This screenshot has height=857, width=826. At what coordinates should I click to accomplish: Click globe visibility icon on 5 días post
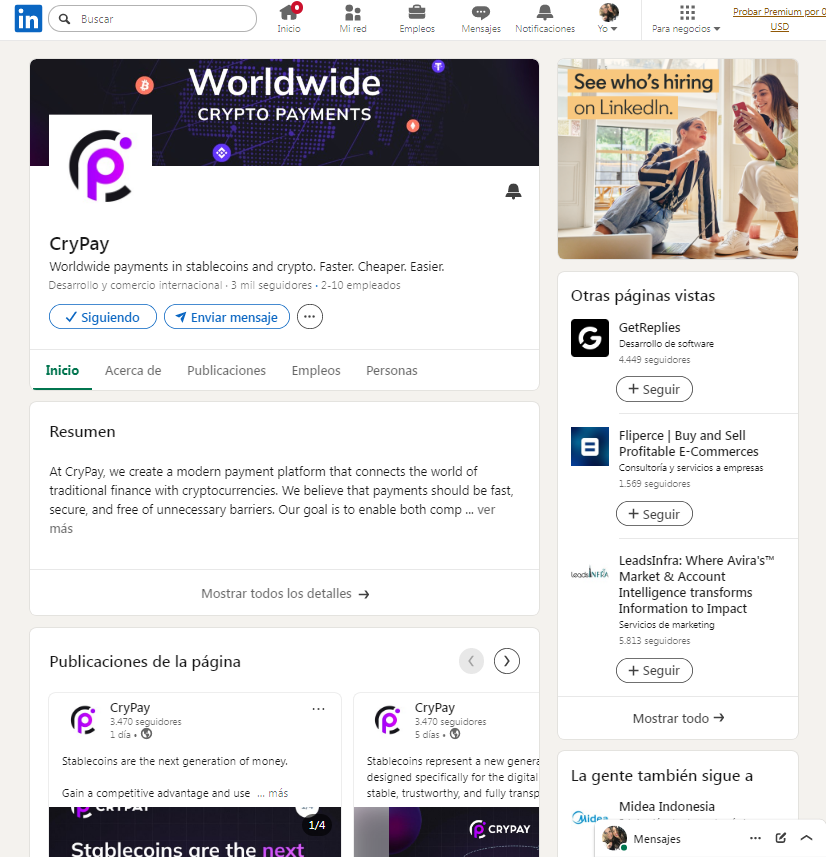[455, 734]
